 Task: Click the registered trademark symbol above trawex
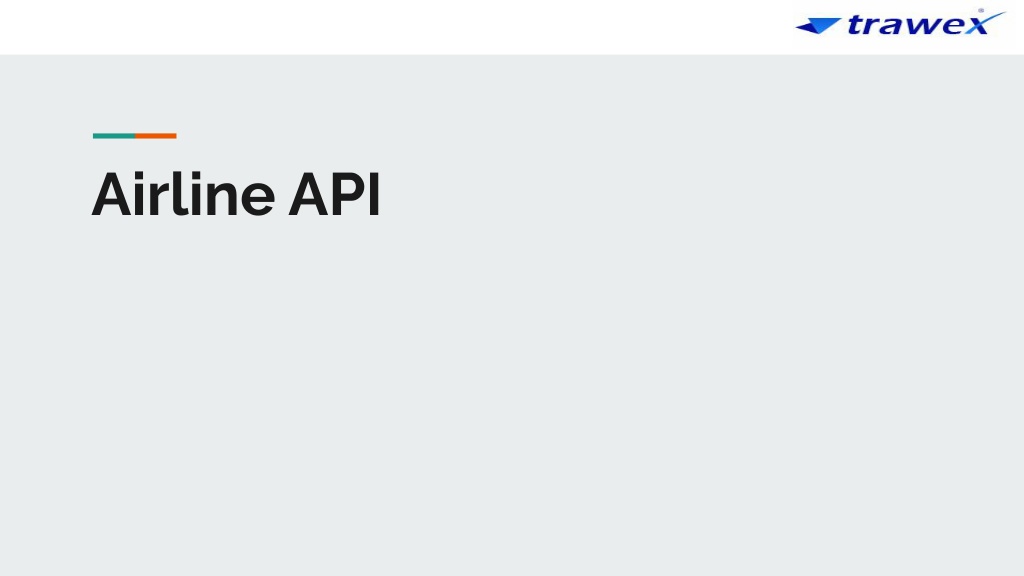pos(981,10)
